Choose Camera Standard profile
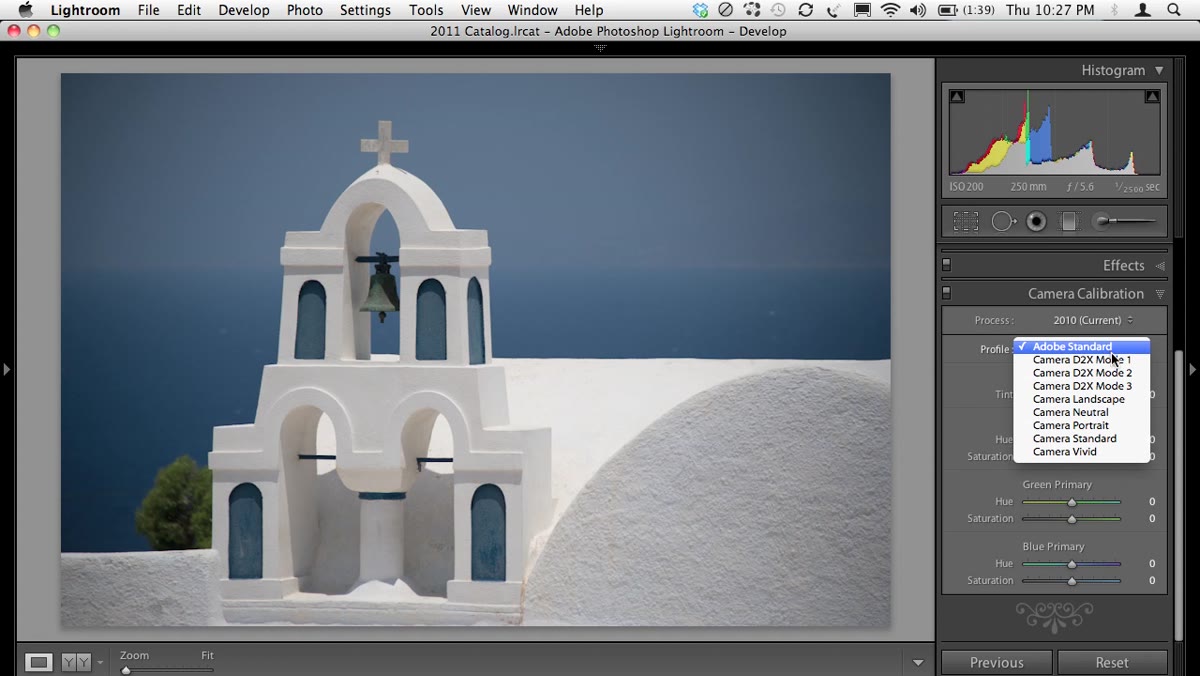 [1082, 438]
